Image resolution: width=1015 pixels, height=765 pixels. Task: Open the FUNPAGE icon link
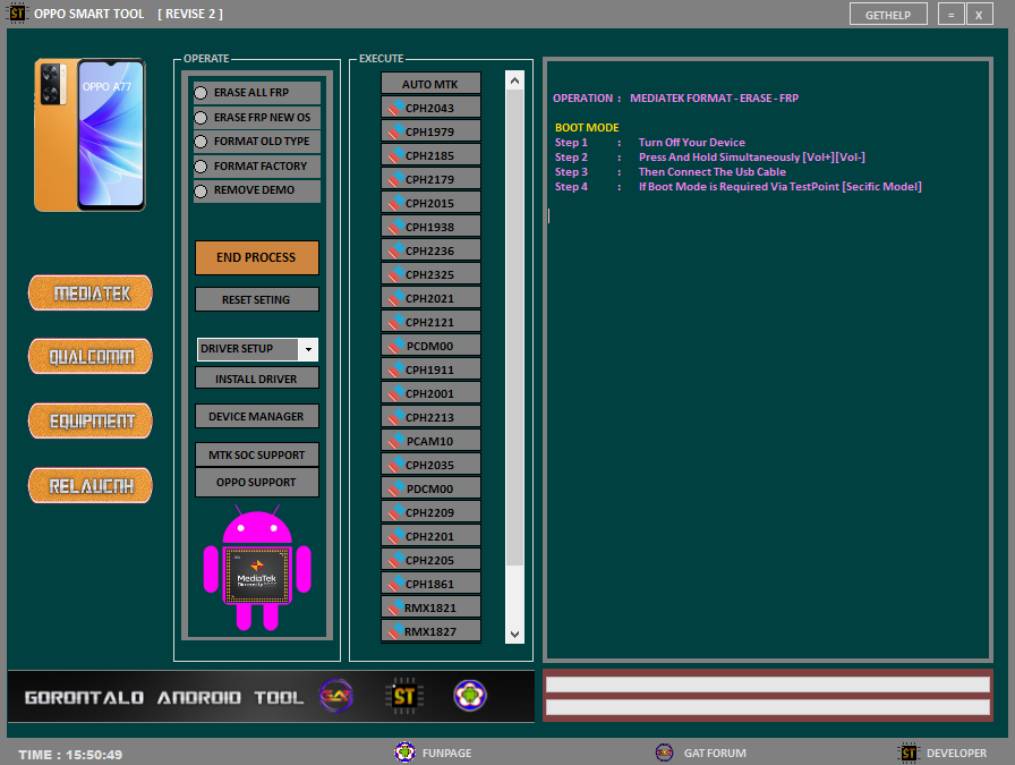click(x=405, y=752)
